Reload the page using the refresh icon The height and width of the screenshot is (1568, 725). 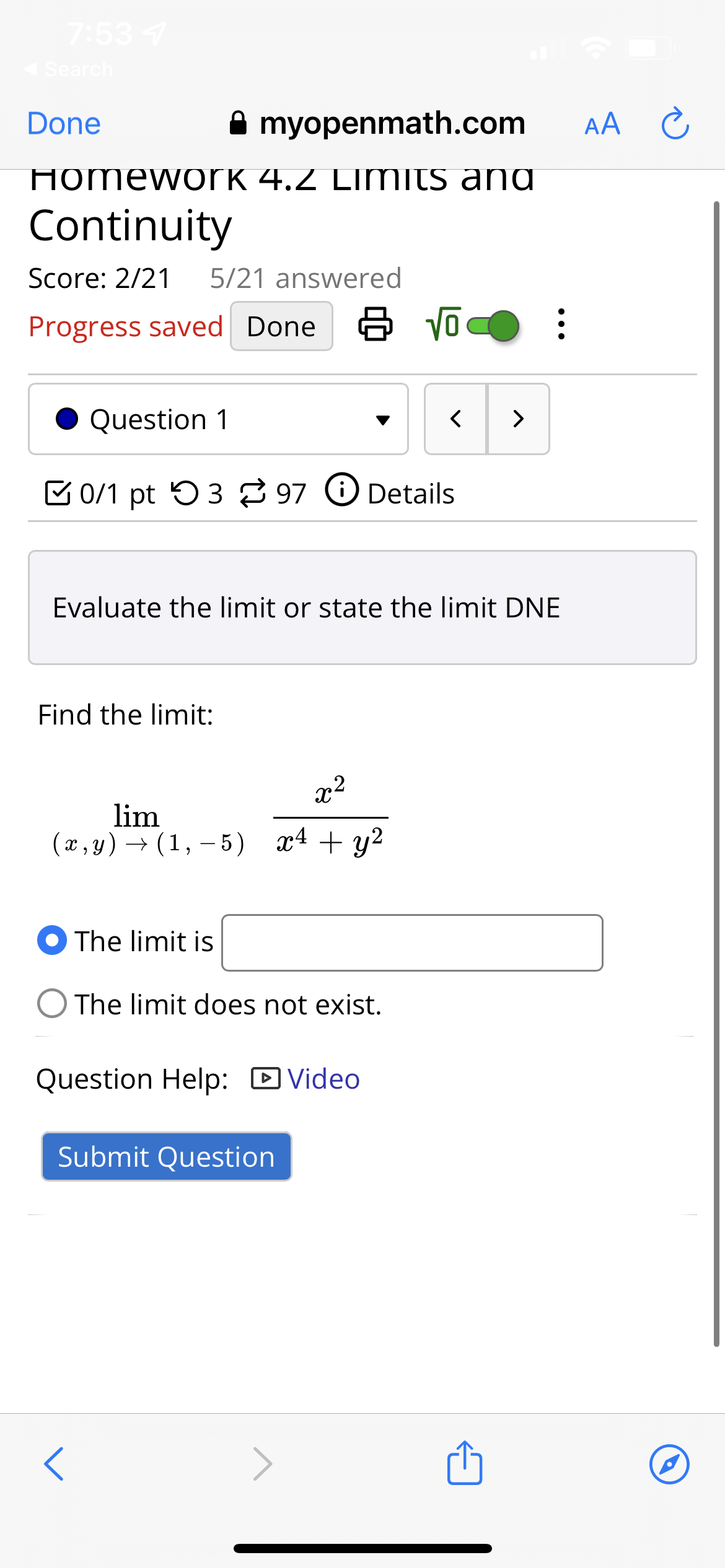point(674,123)
